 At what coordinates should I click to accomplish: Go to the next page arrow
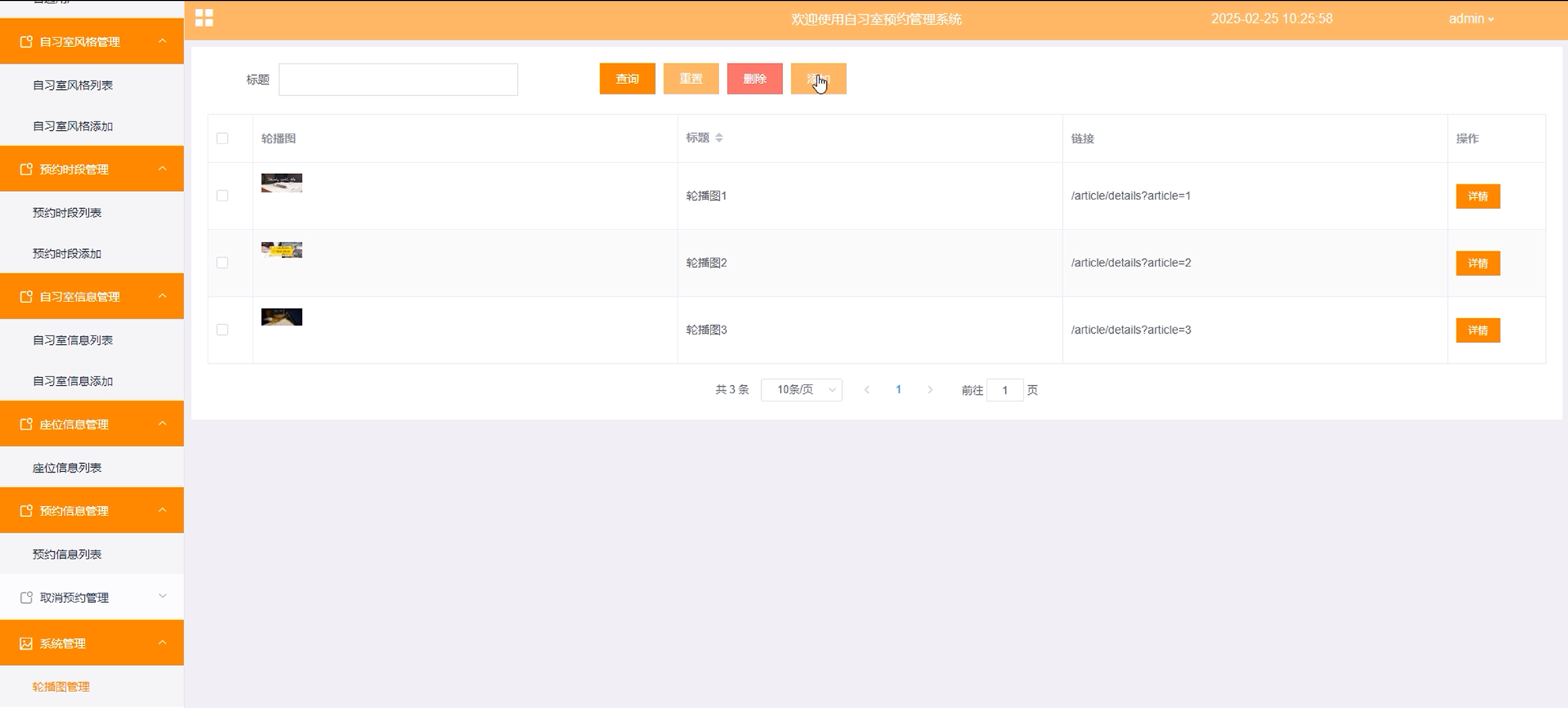pos(930,390)
